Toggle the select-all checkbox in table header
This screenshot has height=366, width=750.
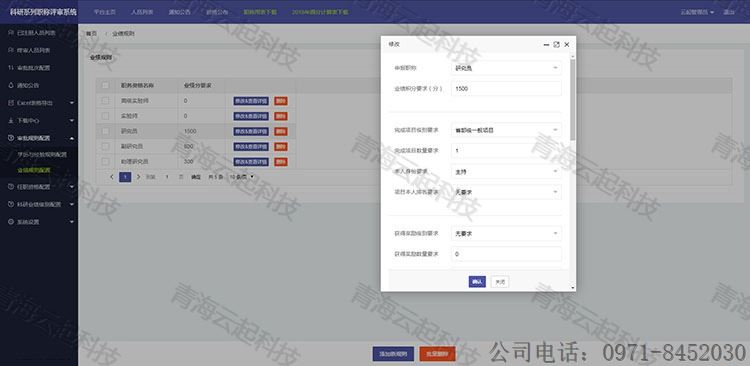pos(105,86)
